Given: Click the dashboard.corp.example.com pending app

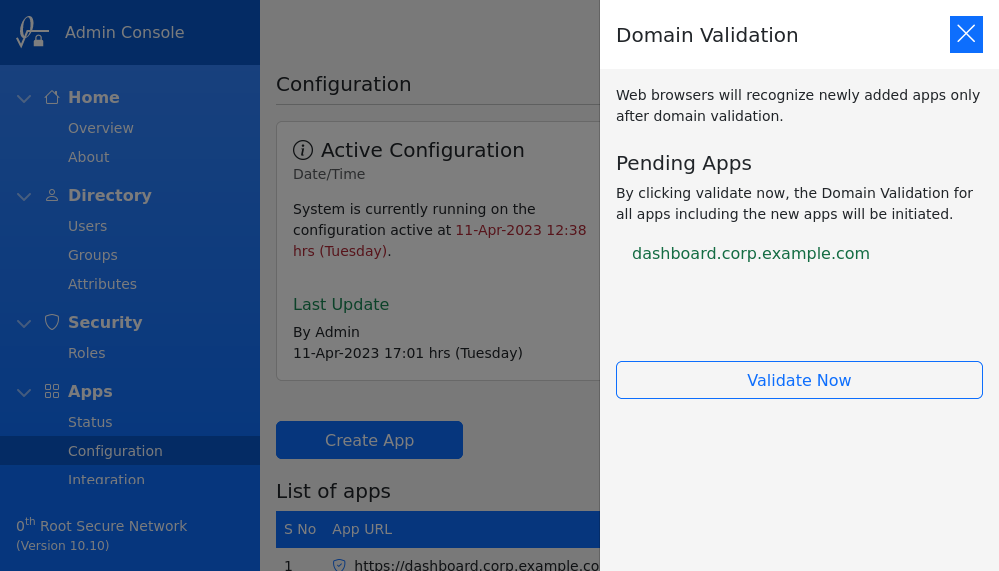Looking at the screenshot, I should click(x=750, y=253).
